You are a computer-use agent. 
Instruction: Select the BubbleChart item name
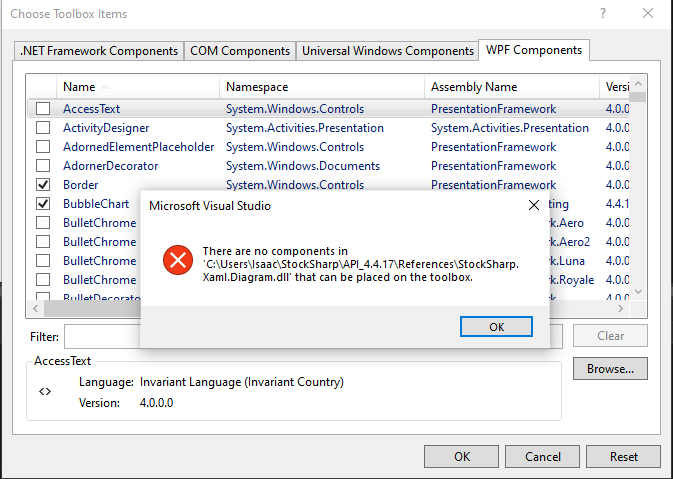pyautogui.click(x=96, y=203)
